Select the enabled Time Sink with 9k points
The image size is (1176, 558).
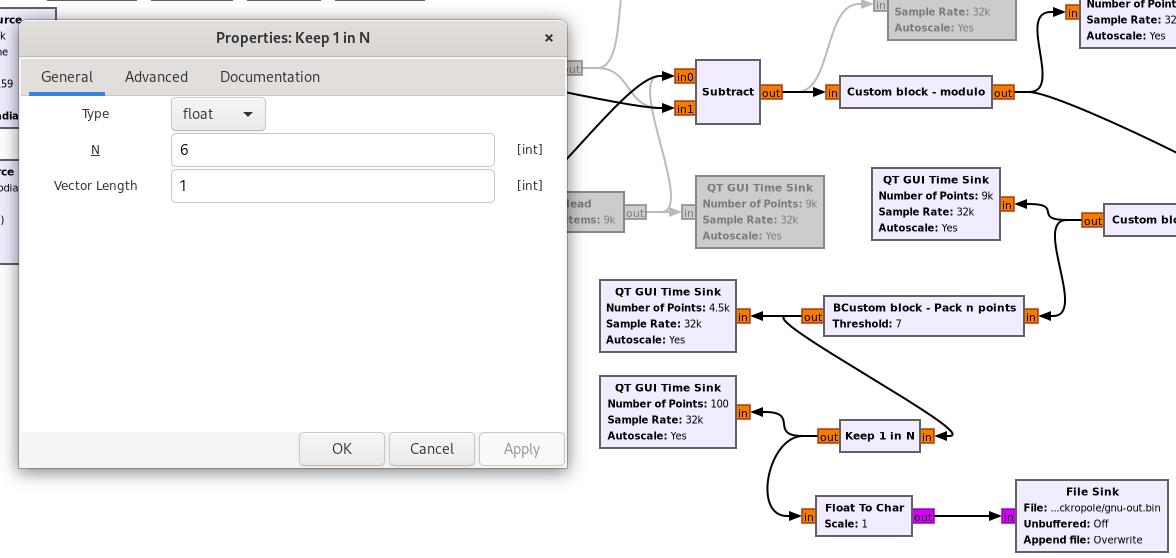(x=936, y=204)
